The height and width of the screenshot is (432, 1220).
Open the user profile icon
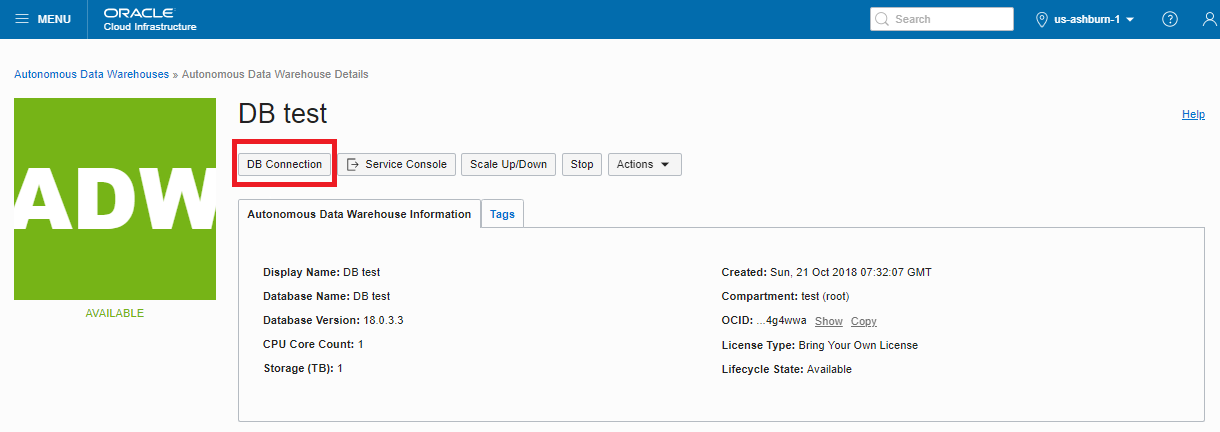1209,19
